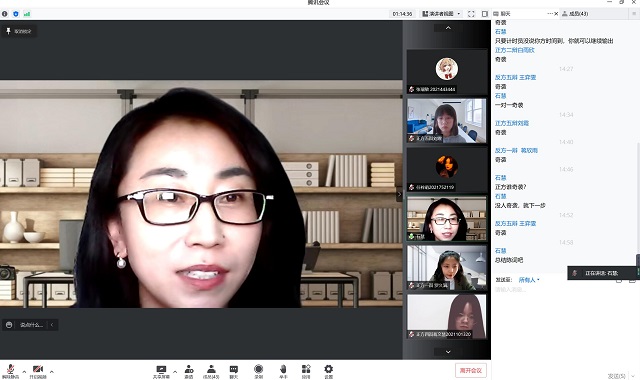Open the Invite participants icon
The height and width of the screenshot is (380, 640).
(189, 371)
